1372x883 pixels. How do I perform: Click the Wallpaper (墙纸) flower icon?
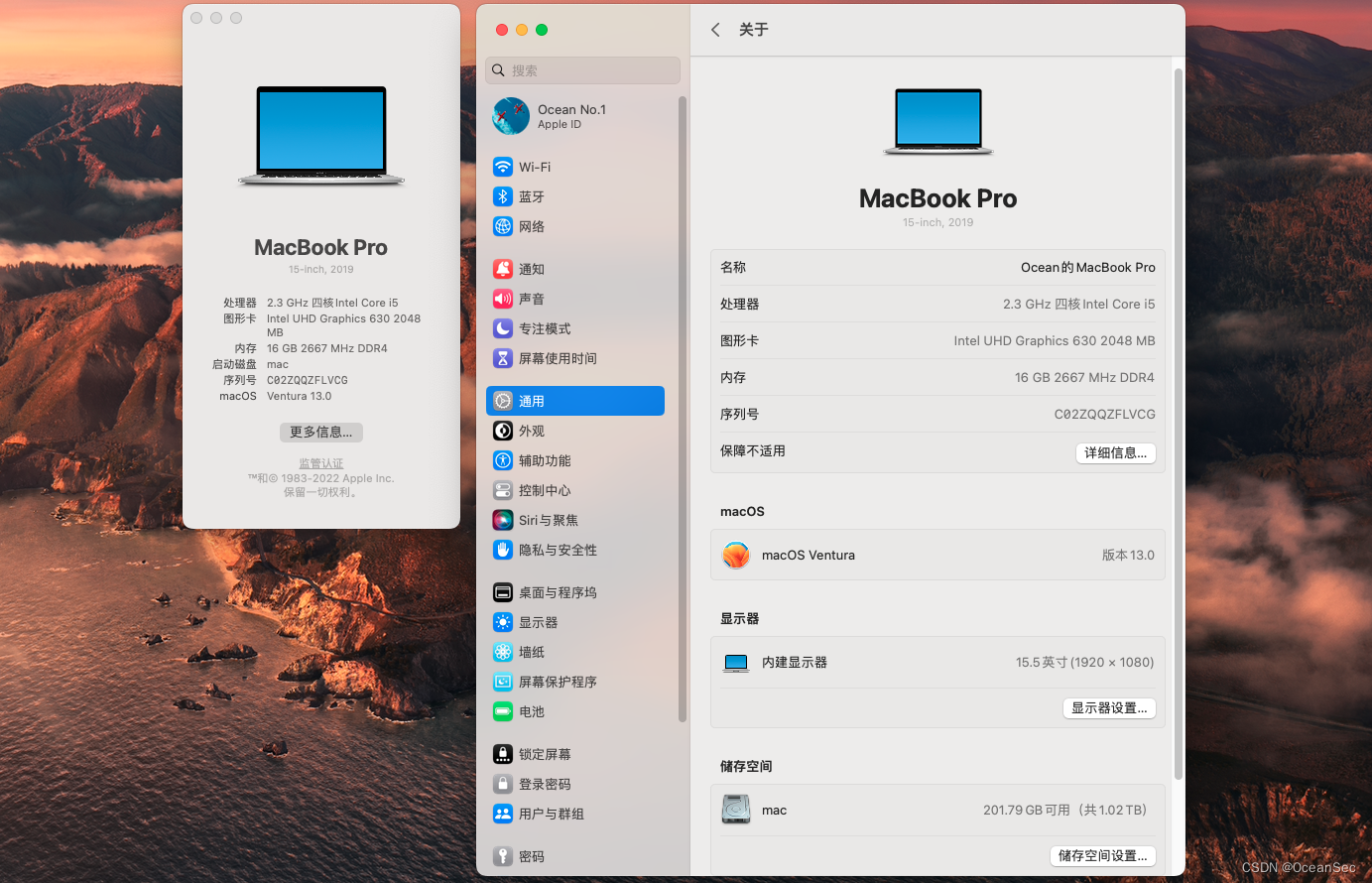tap(503, 652)
